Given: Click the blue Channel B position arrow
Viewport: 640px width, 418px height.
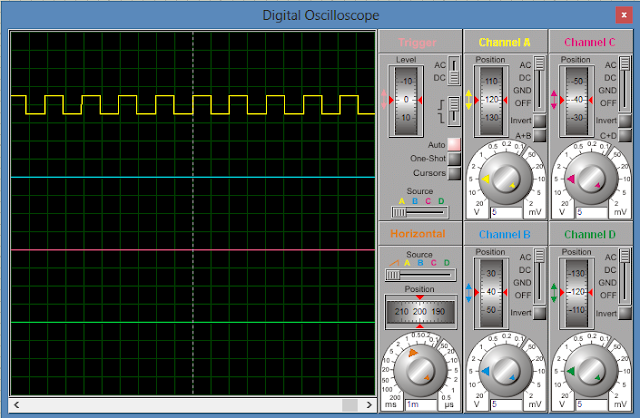Looking at the screenshot, I should 469,293.
